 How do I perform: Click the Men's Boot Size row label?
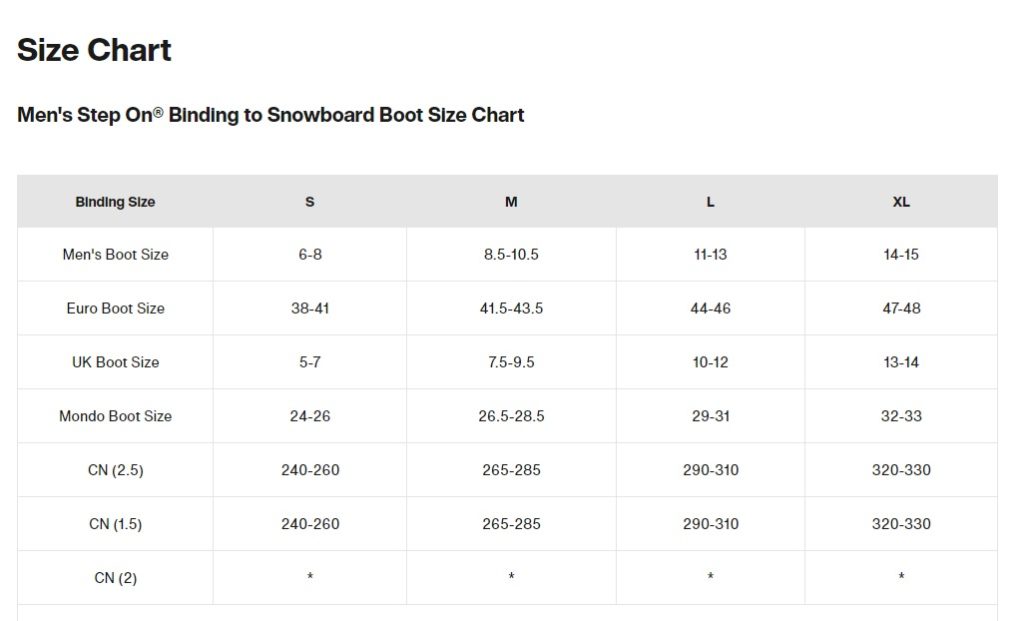[x=115, y=255]
